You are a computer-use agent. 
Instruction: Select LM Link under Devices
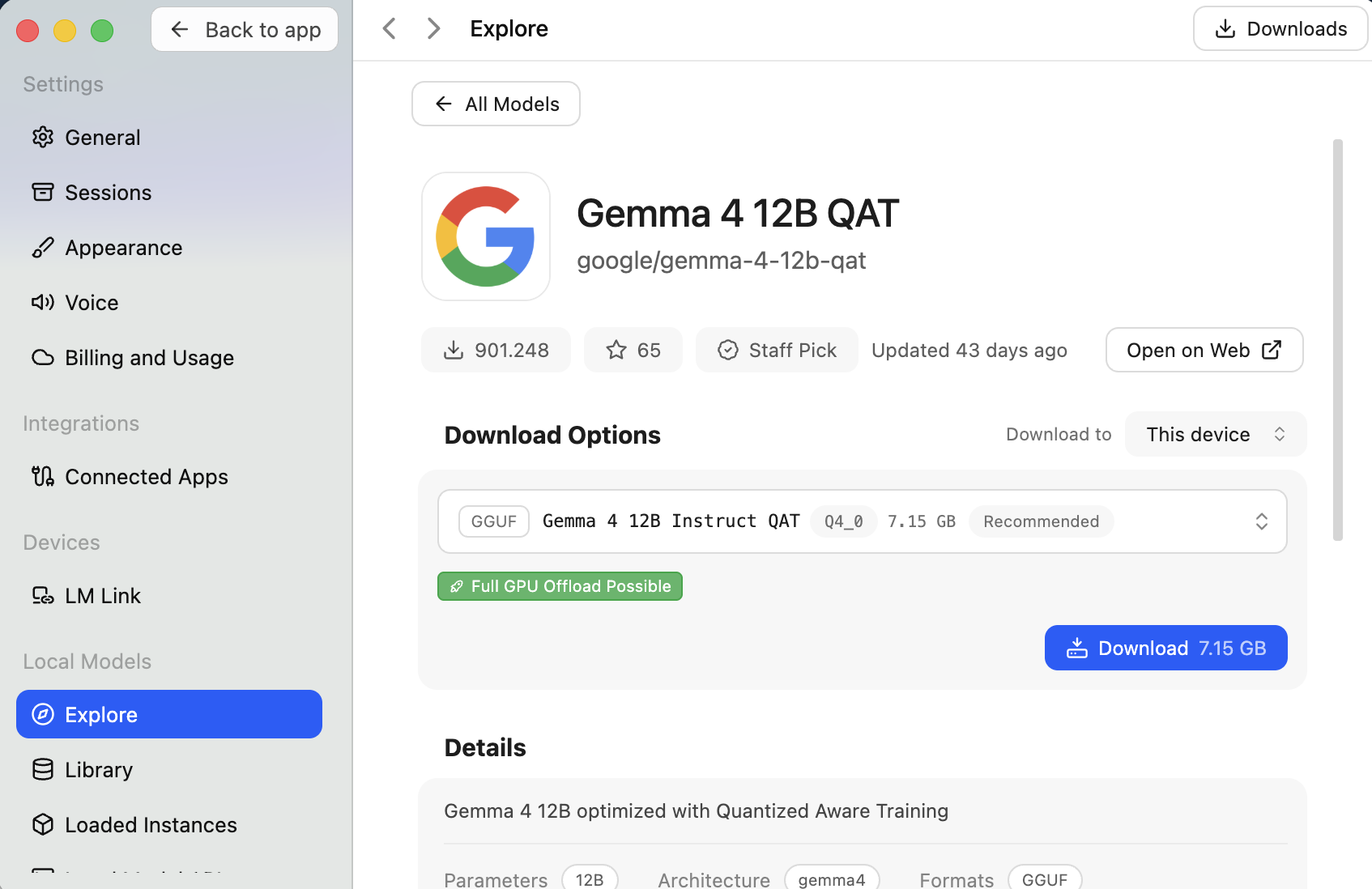click(x=169, y=596)
